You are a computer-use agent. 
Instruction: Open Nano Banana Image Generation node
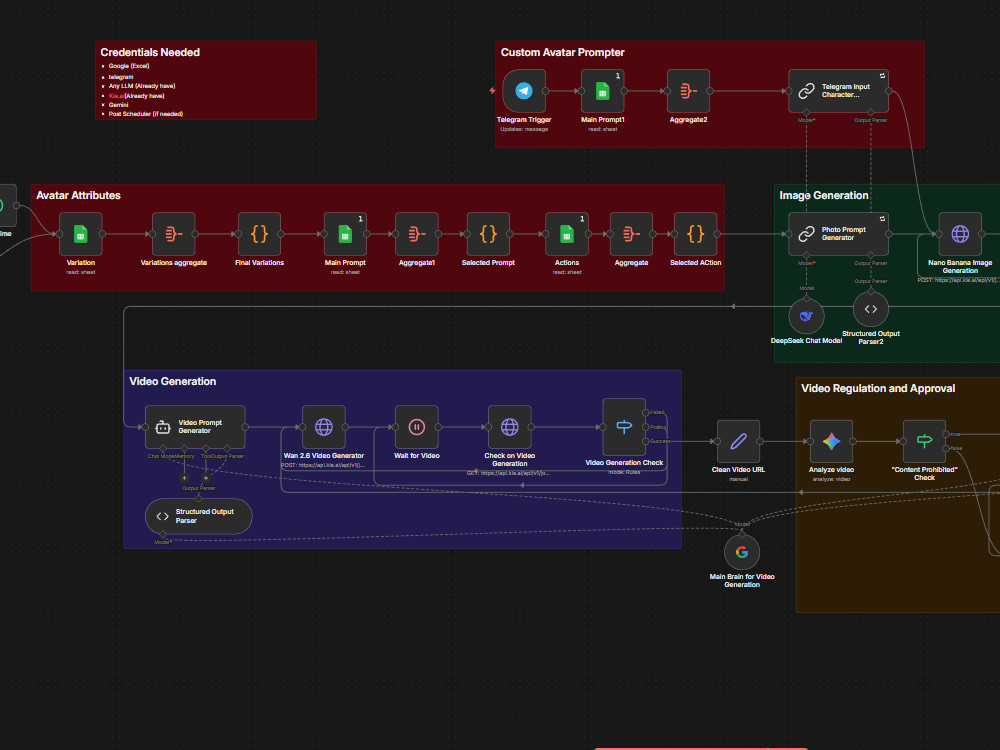click(x=960, y=234)
